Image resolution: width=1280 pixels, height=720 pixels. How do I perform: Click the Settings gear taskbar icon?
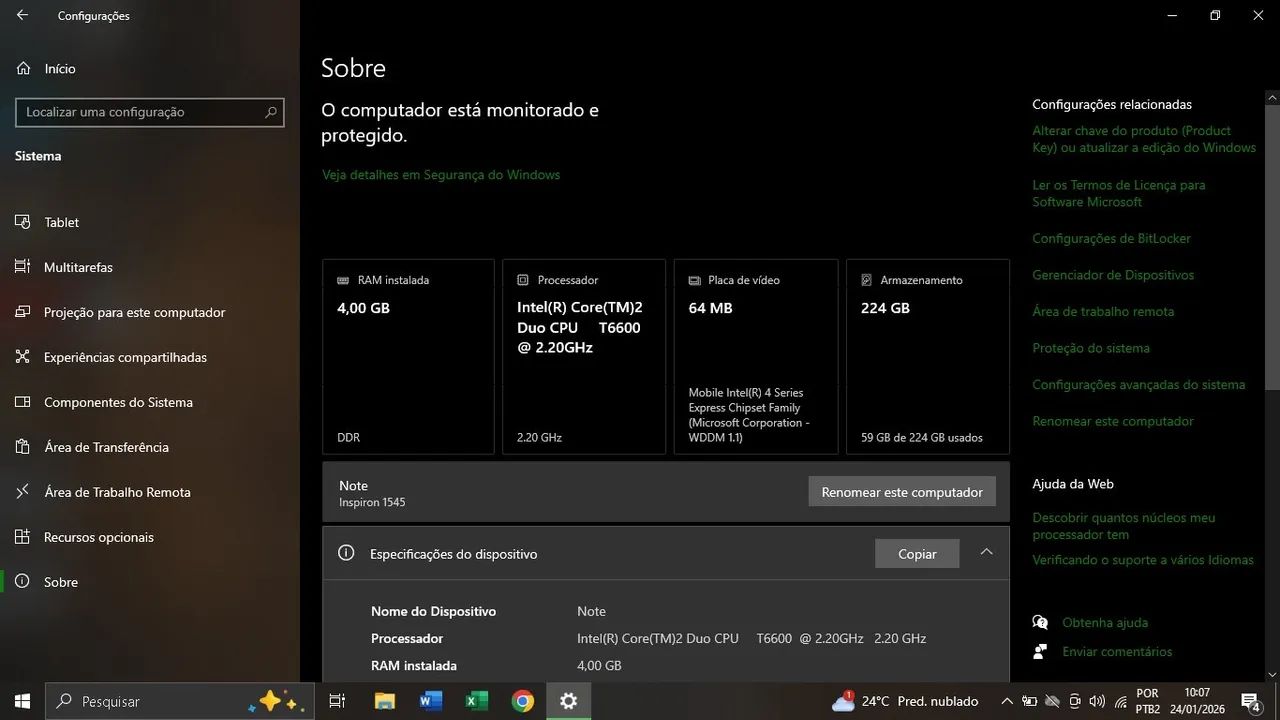tap(569, 701)
